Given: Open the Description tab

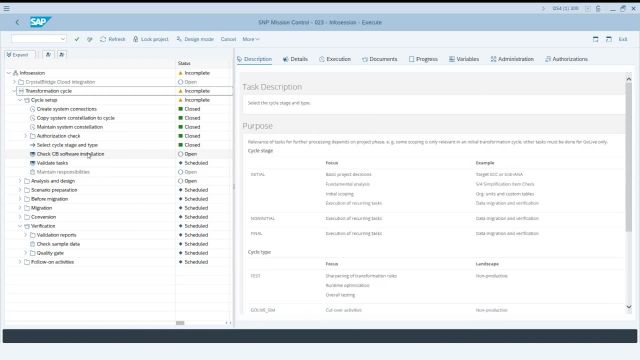Looking at the screenshot, I should click(254, 59).
